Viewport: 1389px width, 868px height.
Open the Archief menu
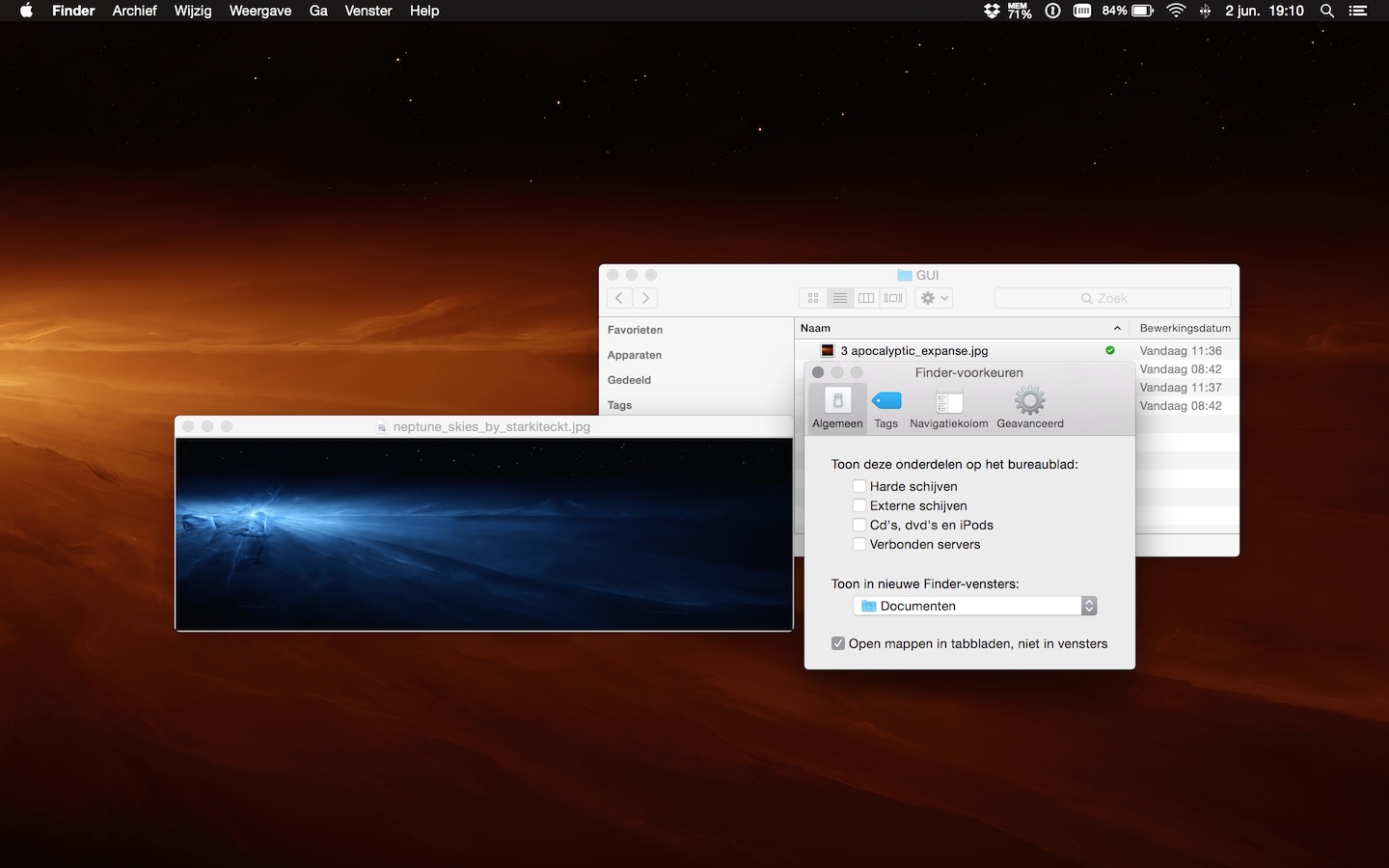(134, 11)
